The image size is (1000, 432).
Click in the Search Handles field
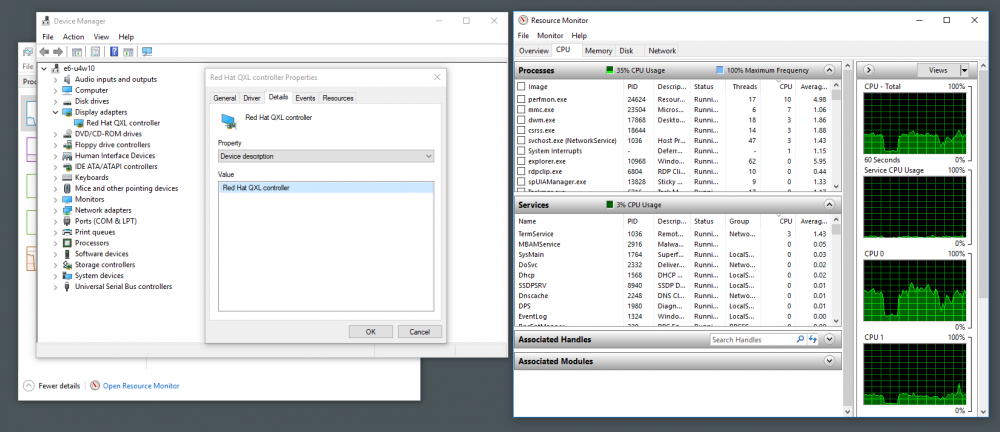pos(753,339)
